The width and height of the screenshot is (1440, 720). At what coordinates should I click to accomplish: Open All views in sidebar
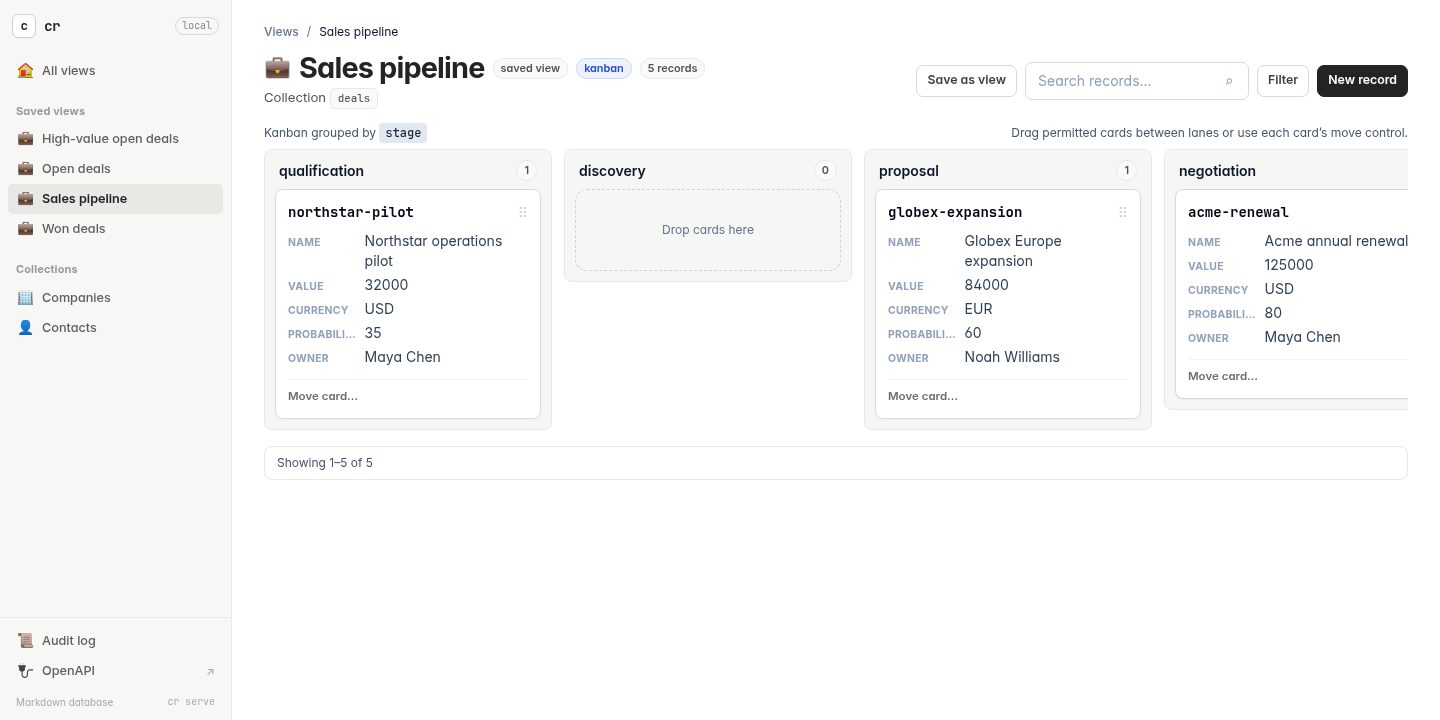pyautogui.click(x=116, y=71)
